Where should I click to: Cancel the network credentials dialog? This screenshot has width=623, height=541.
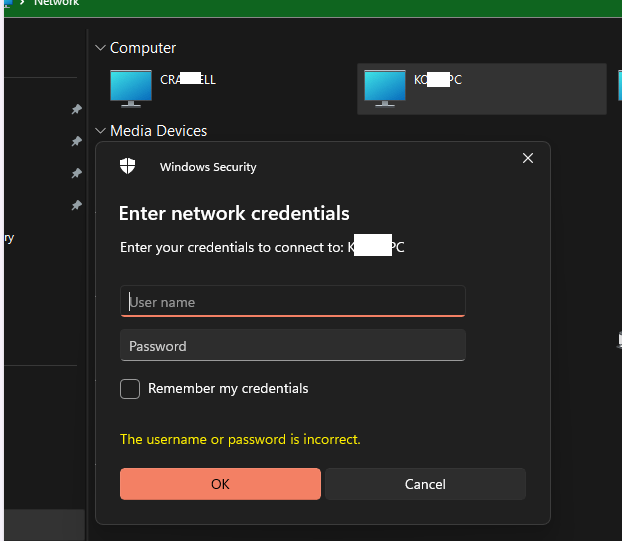click(425, 484)
